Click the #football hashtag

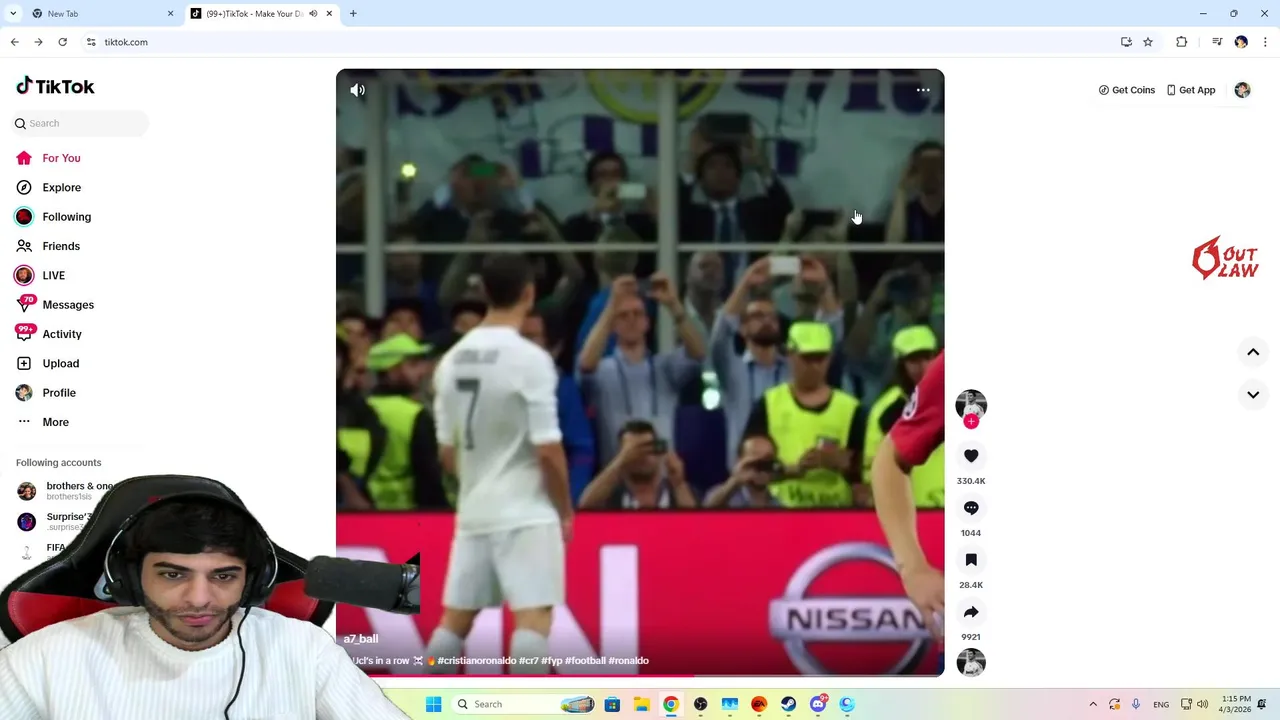(x=585, y=661)
